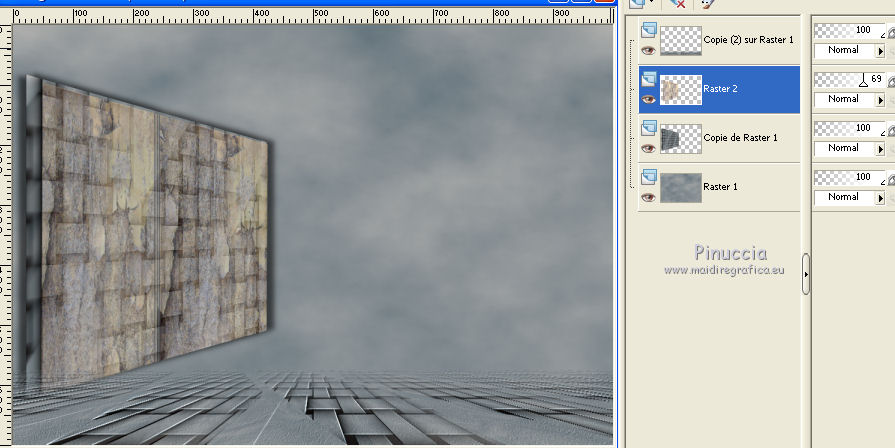Click Normal blend mode field of Copie (2) sur Raster 1
The height and width of the screenshot is (448, 895).
(844, 51)
